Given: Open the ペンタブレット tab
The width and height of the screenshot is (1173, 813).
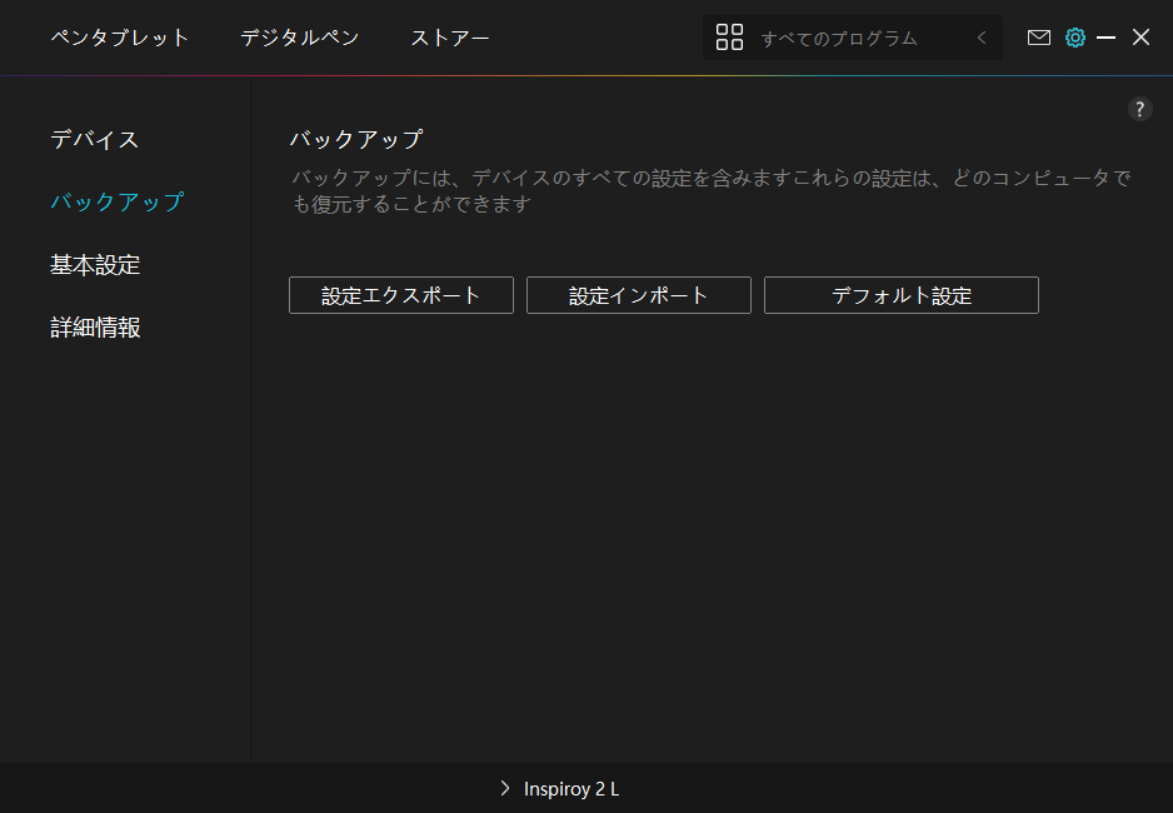Looking at the screenshot, I should point(120,38).
